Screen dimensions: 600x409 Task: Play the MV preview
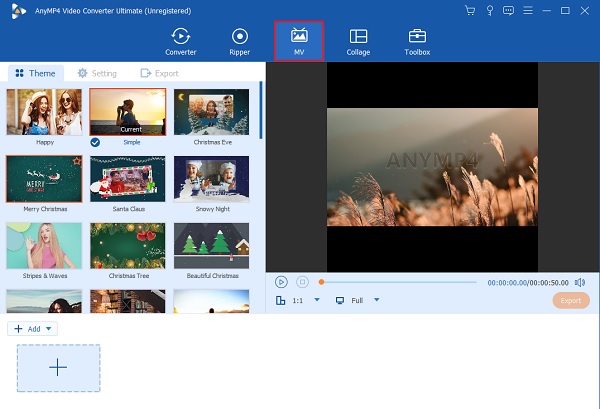(281, 282)
